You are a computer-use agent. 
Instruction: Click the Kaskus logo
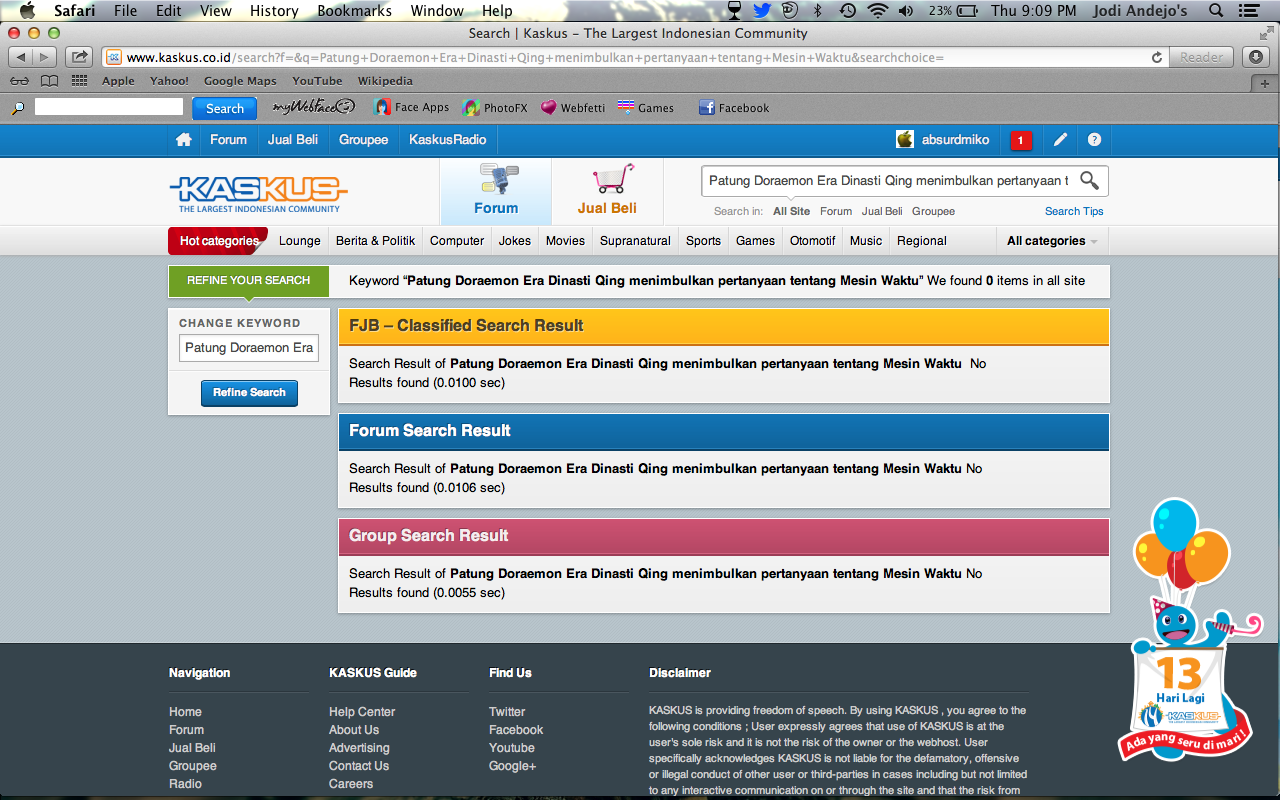pos(259,193)
